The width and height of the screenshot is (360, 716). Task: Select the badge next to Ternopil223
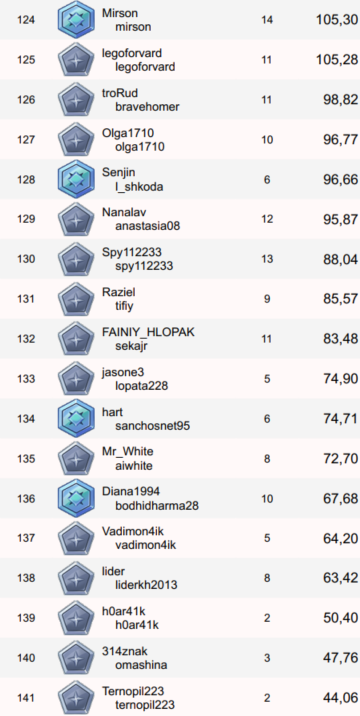(x=76, y=698)
